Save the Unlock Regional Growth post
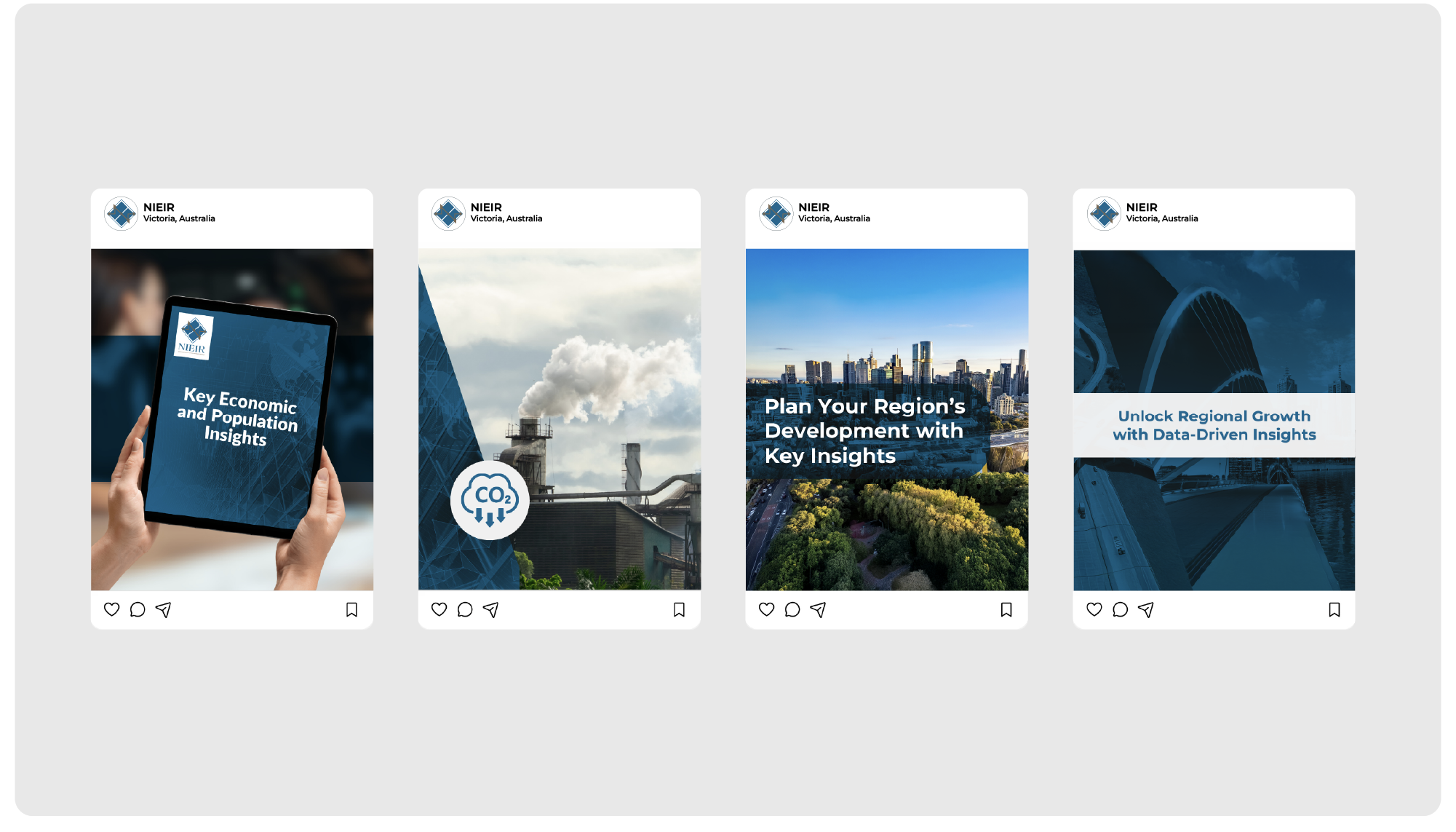Screen dimensions: 1456x832 pos(1334,609)
